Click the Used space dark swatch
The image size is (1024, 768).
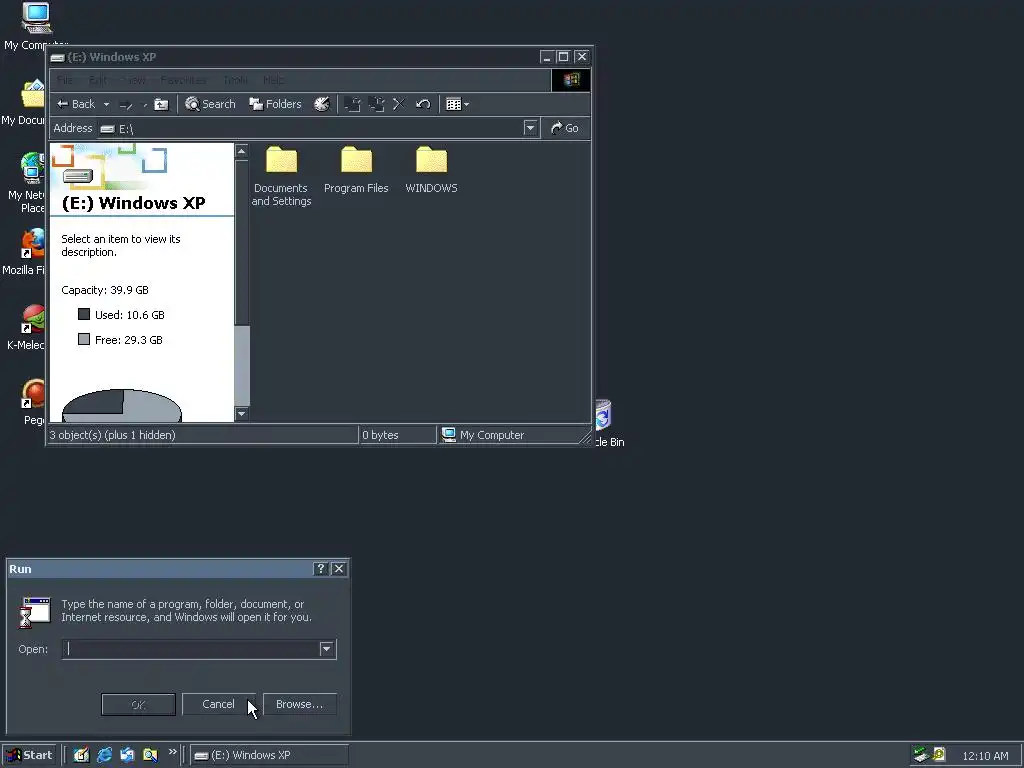84,314
